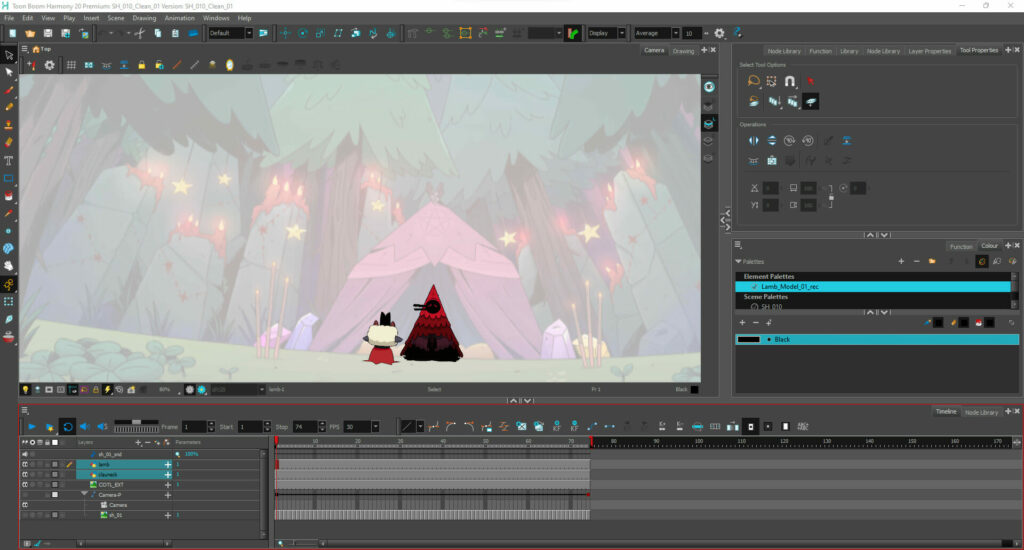Viewport: 1024px width, 550px height.
Task: Select the Transform tool in left toolbar
Action: click(x=8, y=56)
